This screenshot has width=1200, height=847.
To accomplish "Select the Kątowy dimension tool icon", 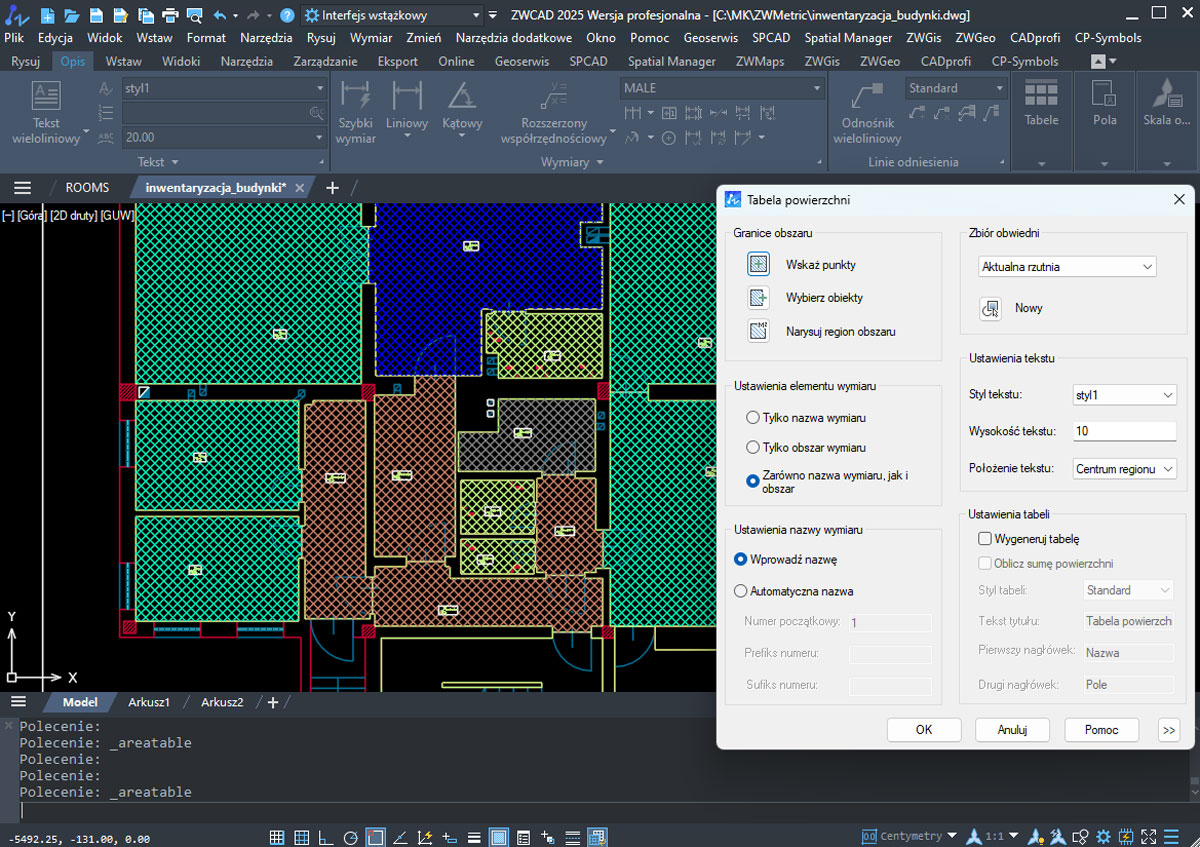I will pos(461,97).
